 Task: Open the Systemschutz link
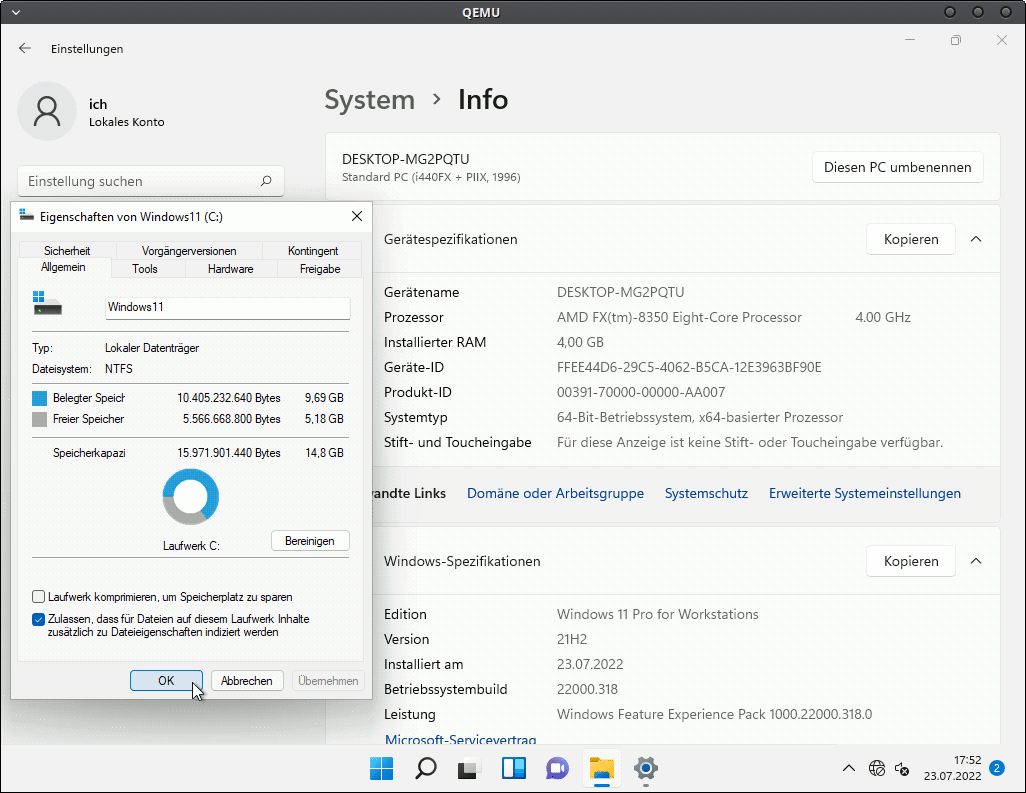pos(706,493)
